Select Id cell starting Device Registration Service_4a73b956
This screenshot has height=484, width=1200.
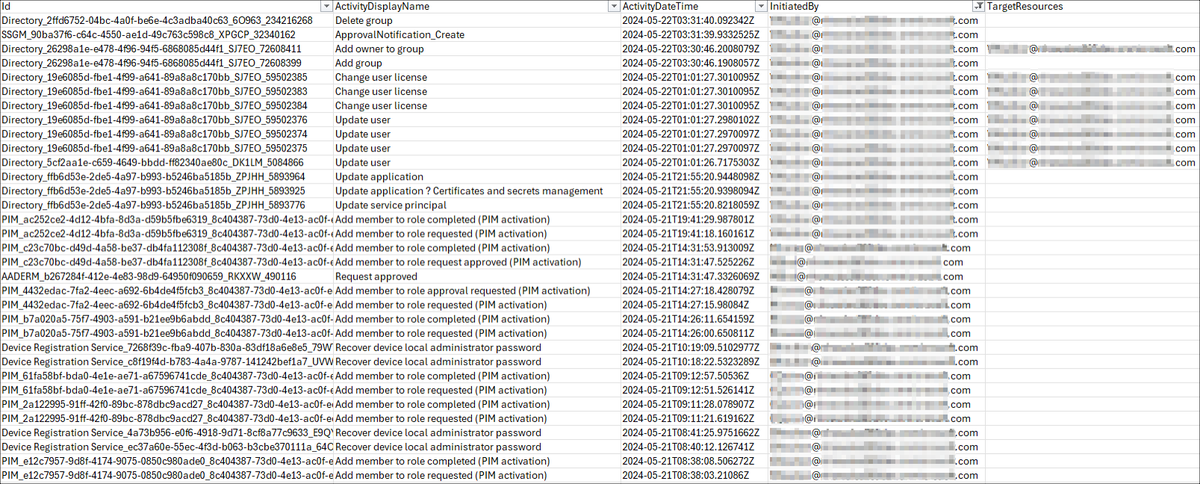coord(166,432)
